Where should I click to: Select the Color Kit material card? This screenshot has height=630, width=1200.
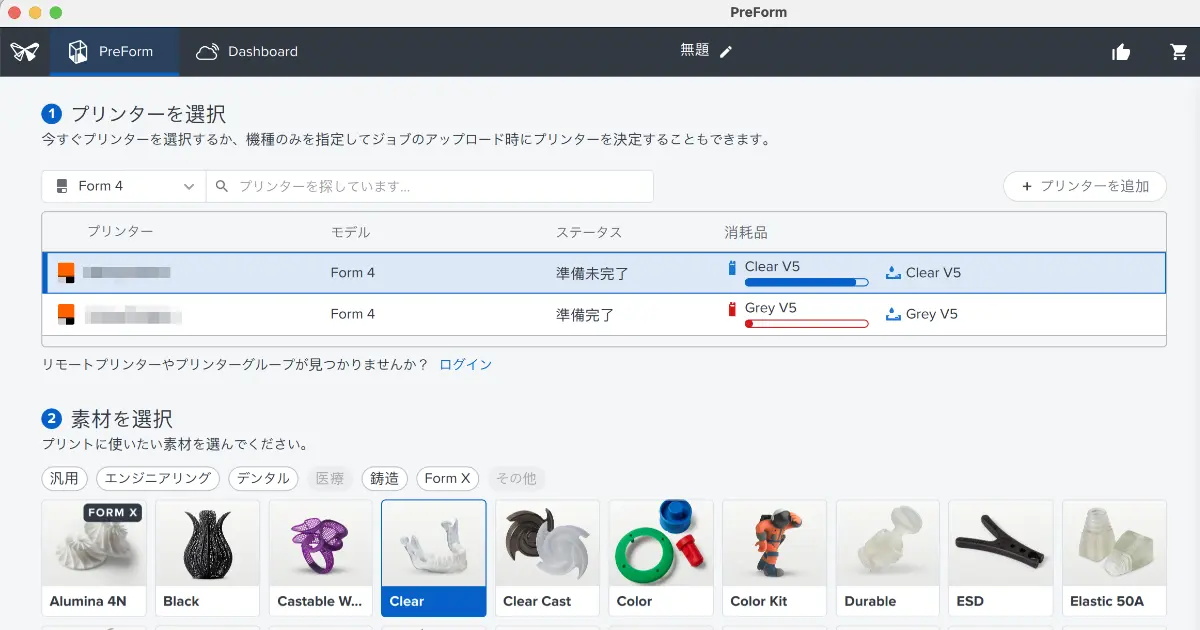[x=774, y=558]
